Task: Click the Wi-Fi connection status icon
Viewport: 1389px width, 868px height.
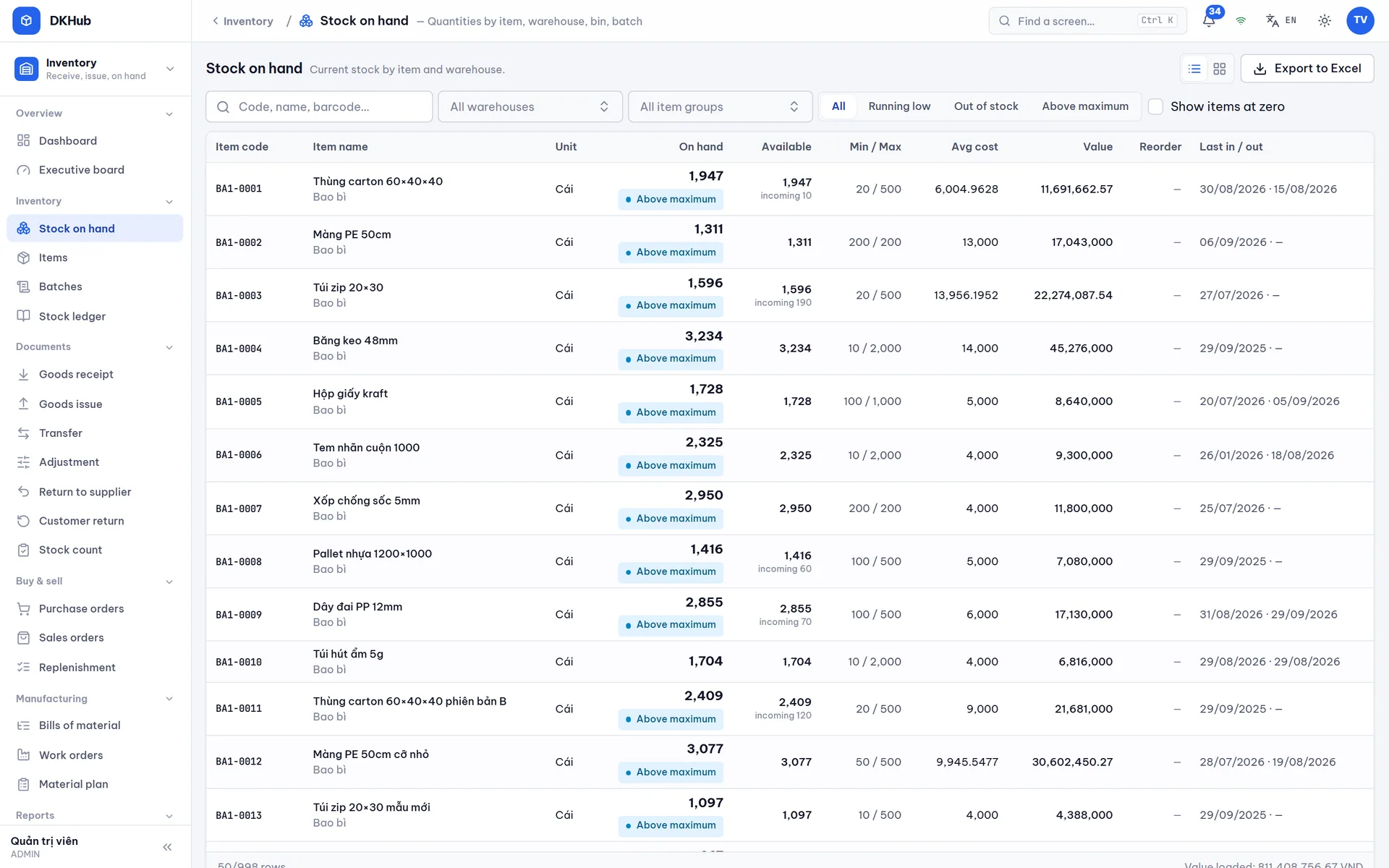Action: (x=1241, y=20)
